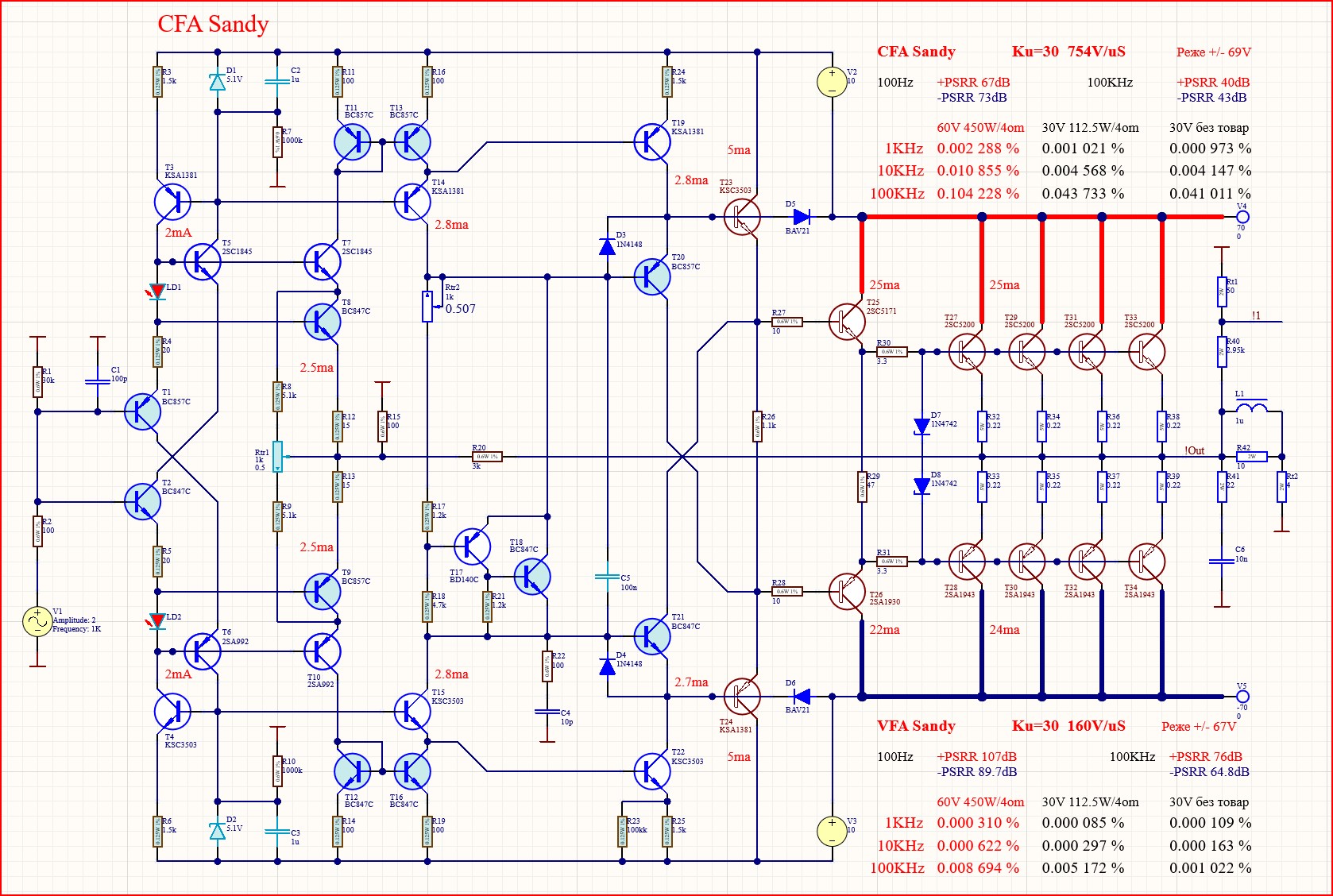Select trimmer potentiometer Rtr1
Viewport: 1333px width, 896px height.
pyautogui.click(x=277, y=457)
